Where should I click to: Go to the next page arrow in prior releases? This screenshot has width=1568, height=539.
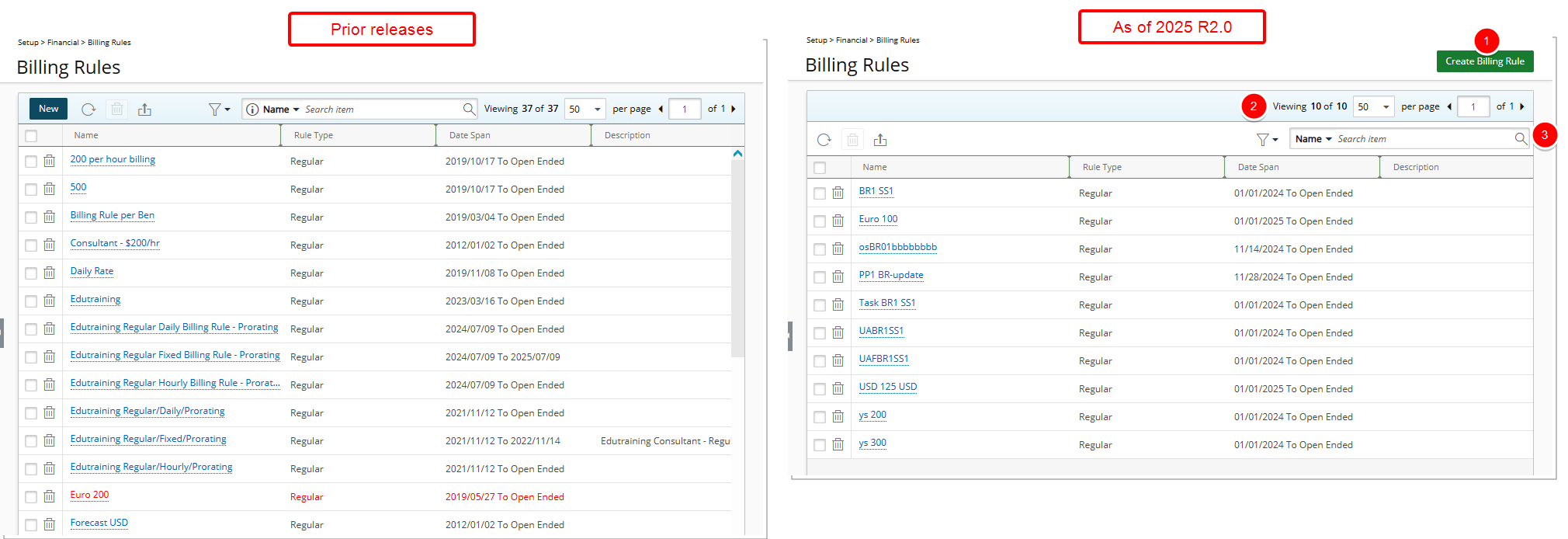tap(734, 109)
